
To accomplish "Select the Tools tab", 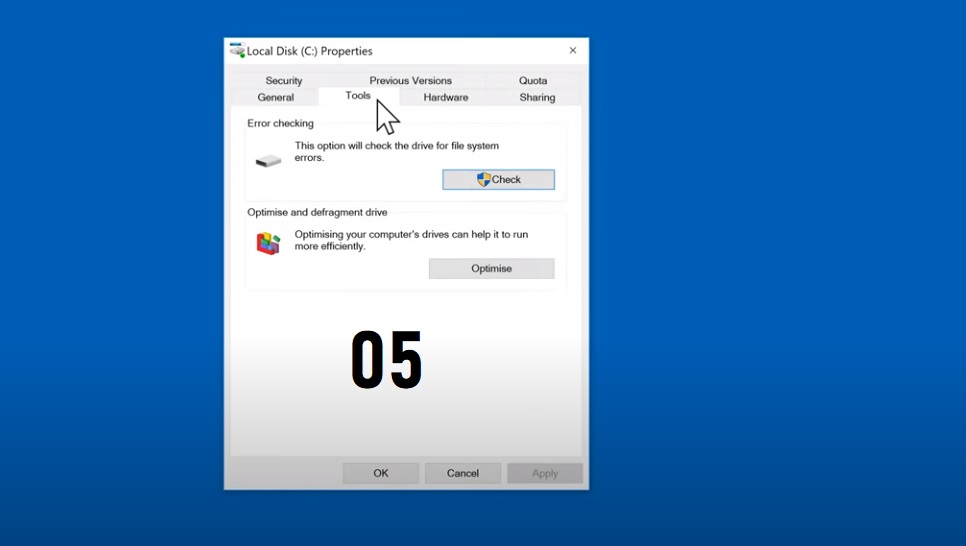I will (358, 96).
